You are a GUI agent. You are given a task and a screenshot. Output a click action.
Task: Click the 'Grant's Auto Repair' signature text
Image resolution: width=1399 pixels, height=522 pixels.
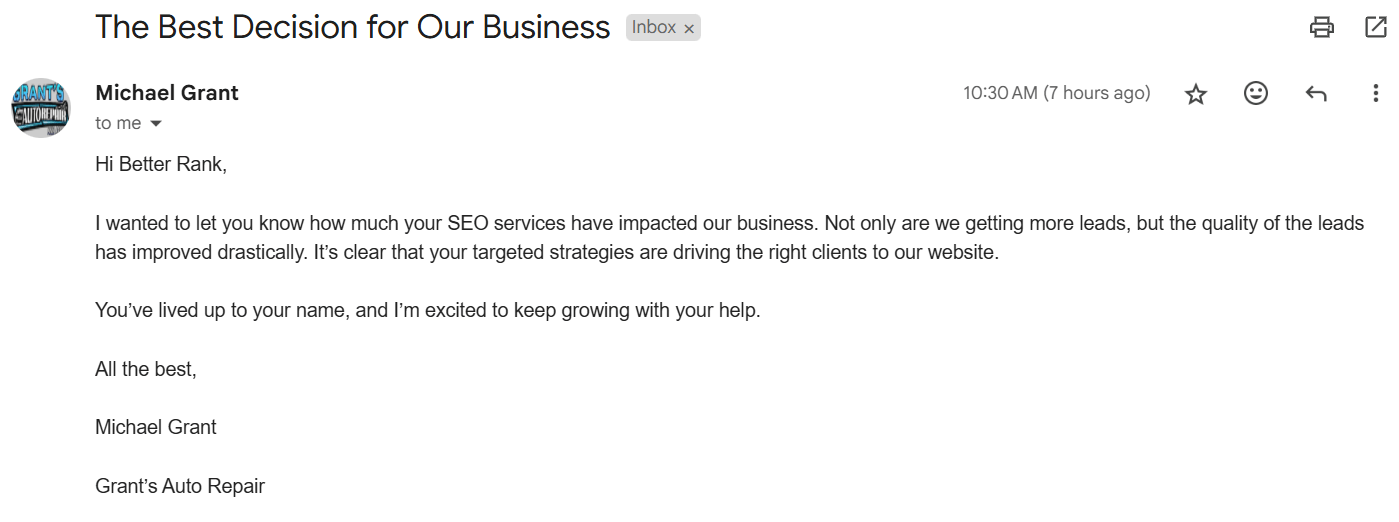(x=180, y=487)
